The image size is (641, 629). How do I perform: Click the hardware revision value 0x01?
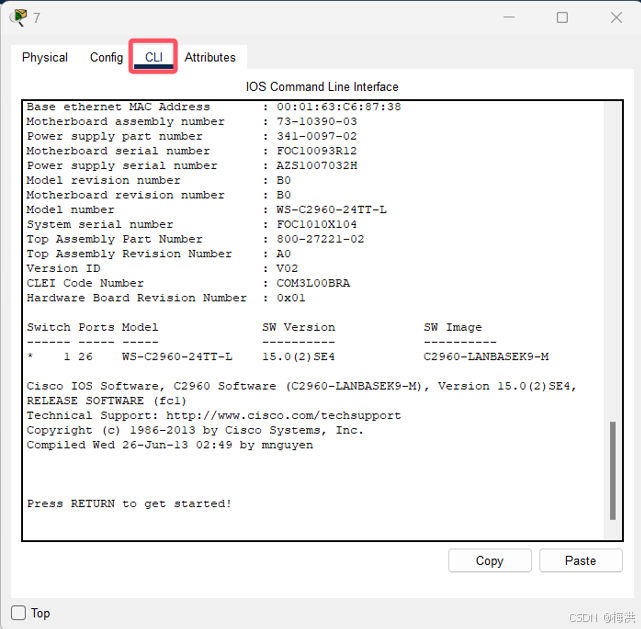tap(291, 298)
